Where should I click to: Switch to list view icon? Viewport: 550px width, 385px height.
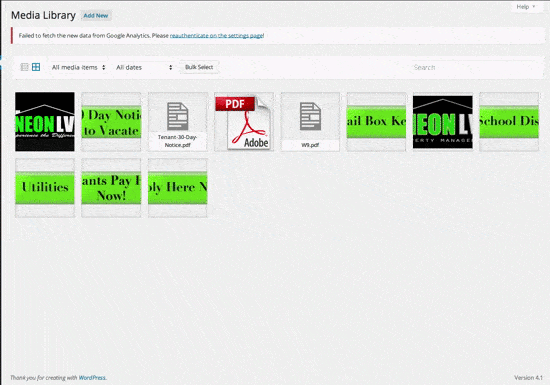25,67
